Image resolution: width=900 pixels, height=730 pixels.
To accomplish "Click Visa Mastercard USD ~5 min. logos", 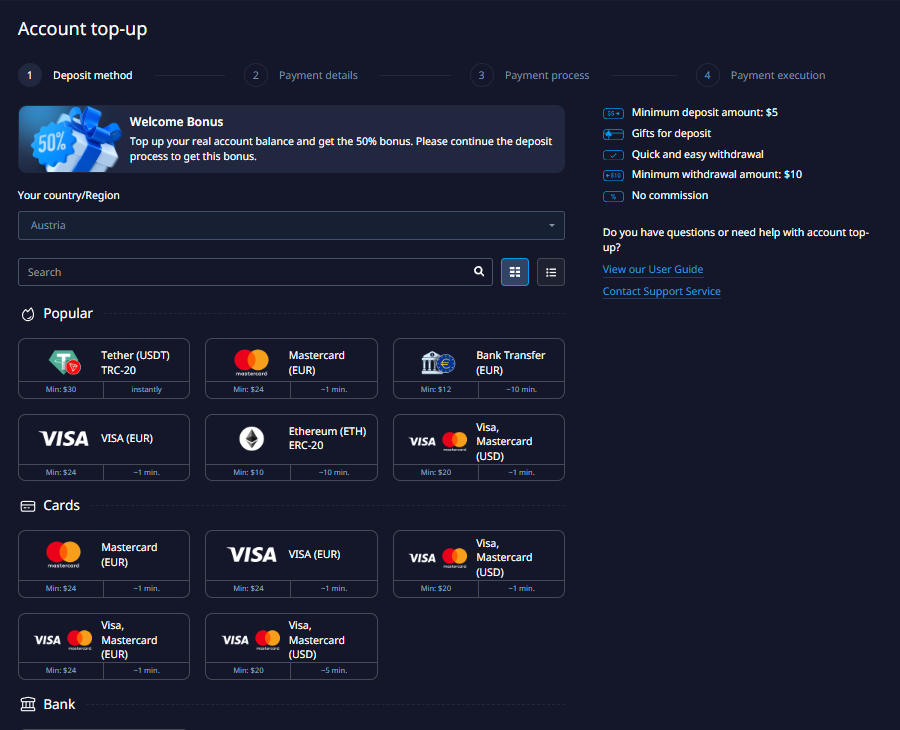I will (x=251, y=640).
